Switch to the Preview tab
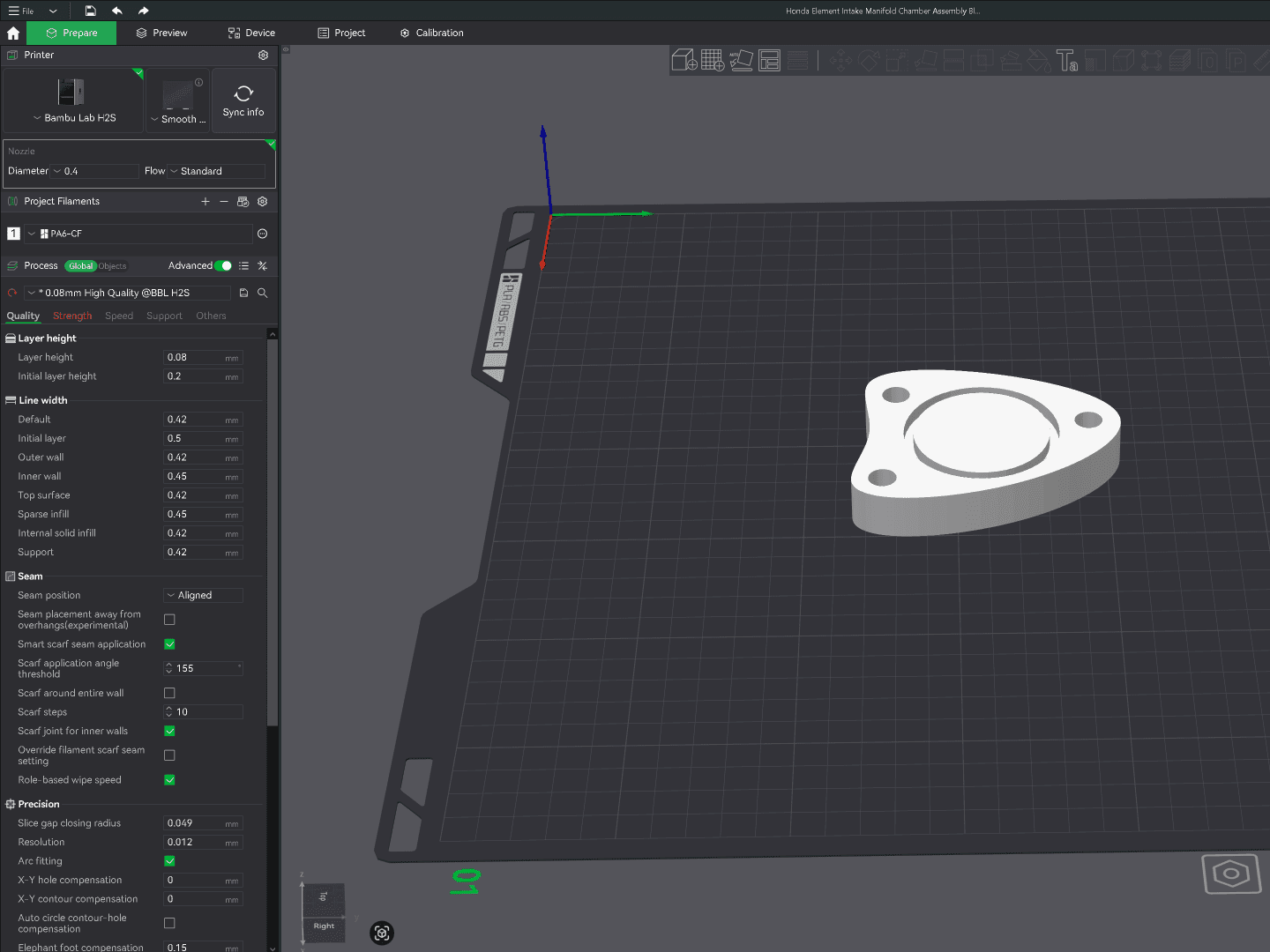Image resolution: width=1270 pixels, height=952 pixels. 161,33
